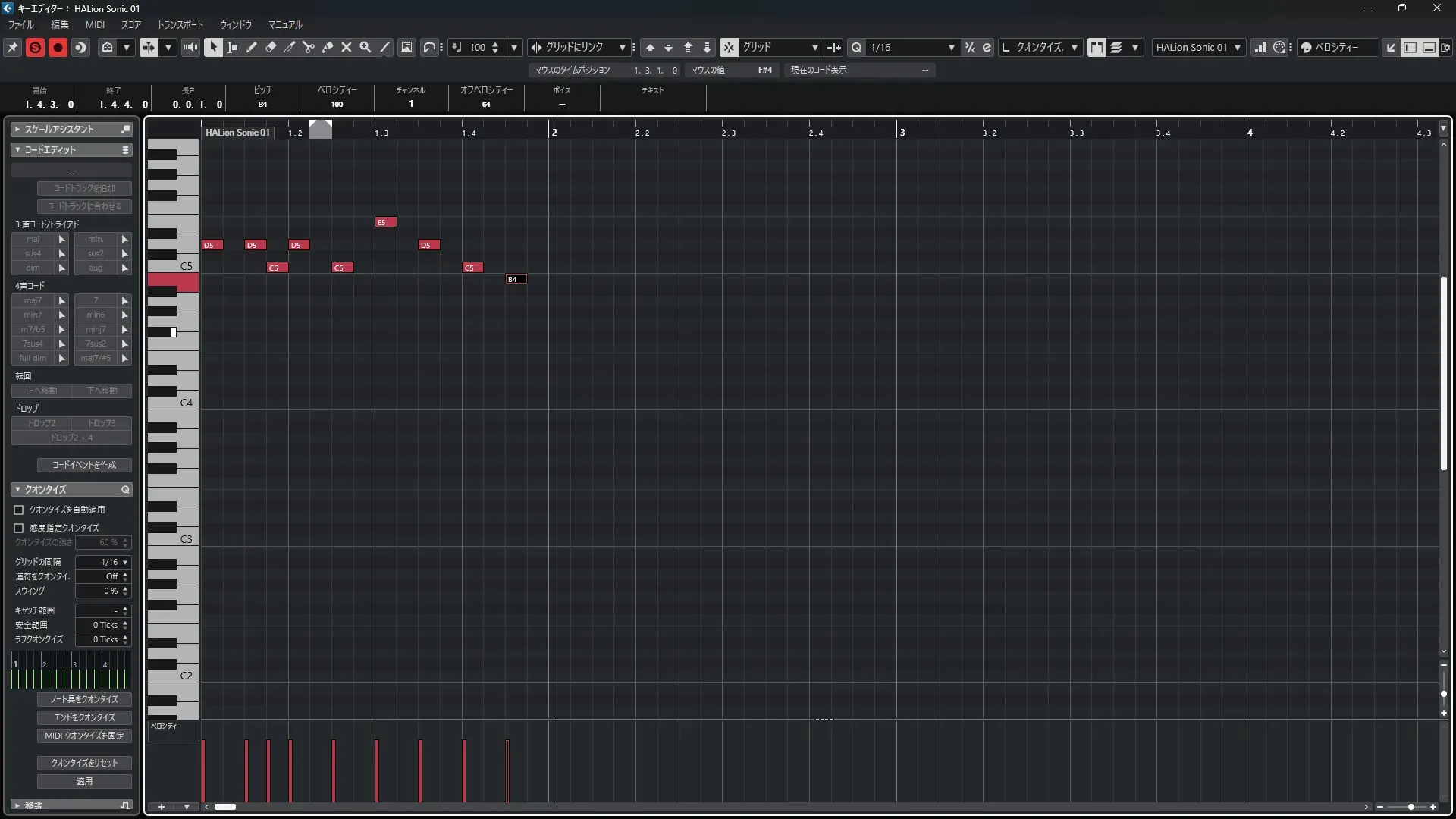Viewport: 1456px width, 819px height.
Task: Select the Erase tool
Action: point(271,47)
